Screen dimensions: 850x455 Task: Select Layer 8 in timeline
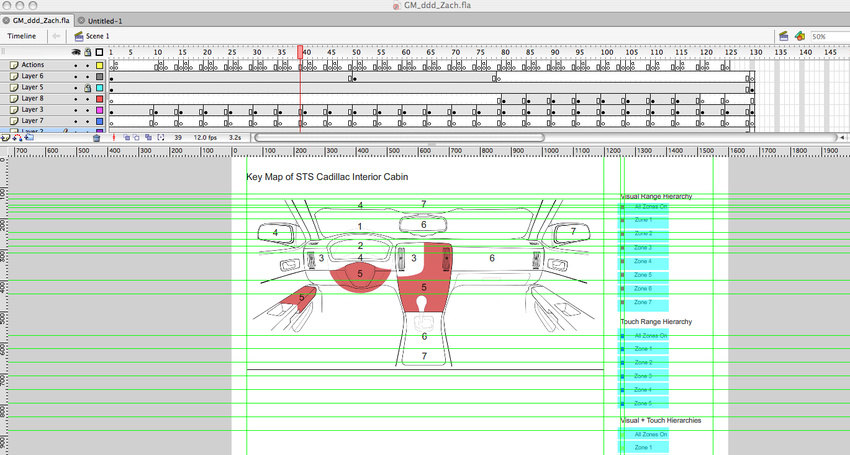tap(33, 99)
